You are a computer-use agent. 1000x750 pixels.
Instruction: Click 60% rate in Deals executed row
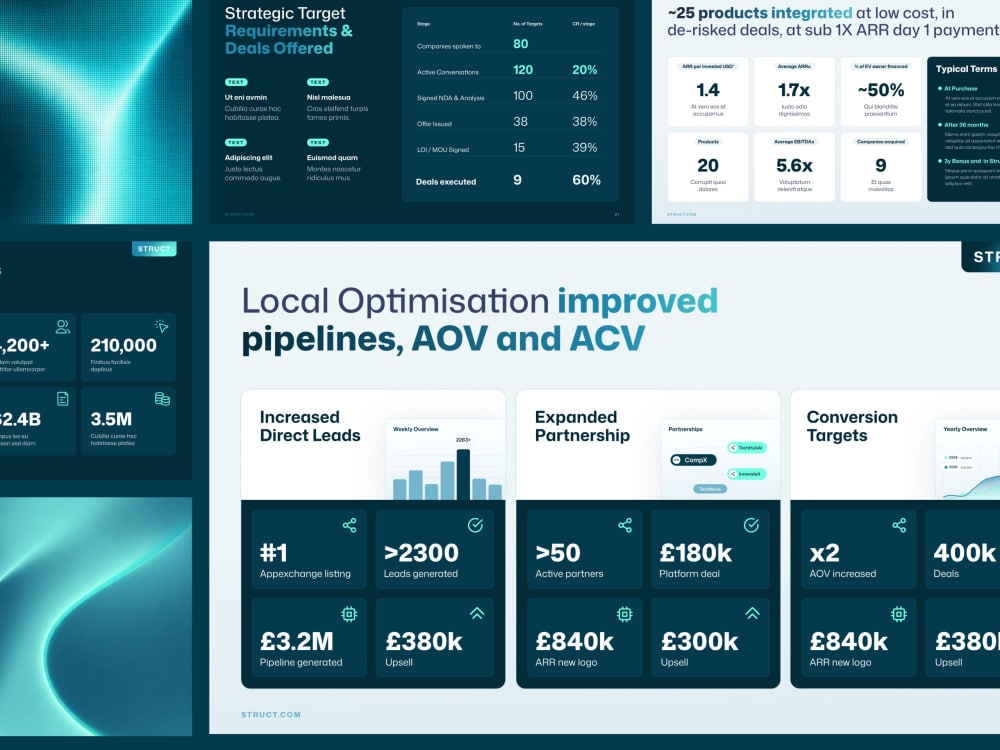(586, 180)
